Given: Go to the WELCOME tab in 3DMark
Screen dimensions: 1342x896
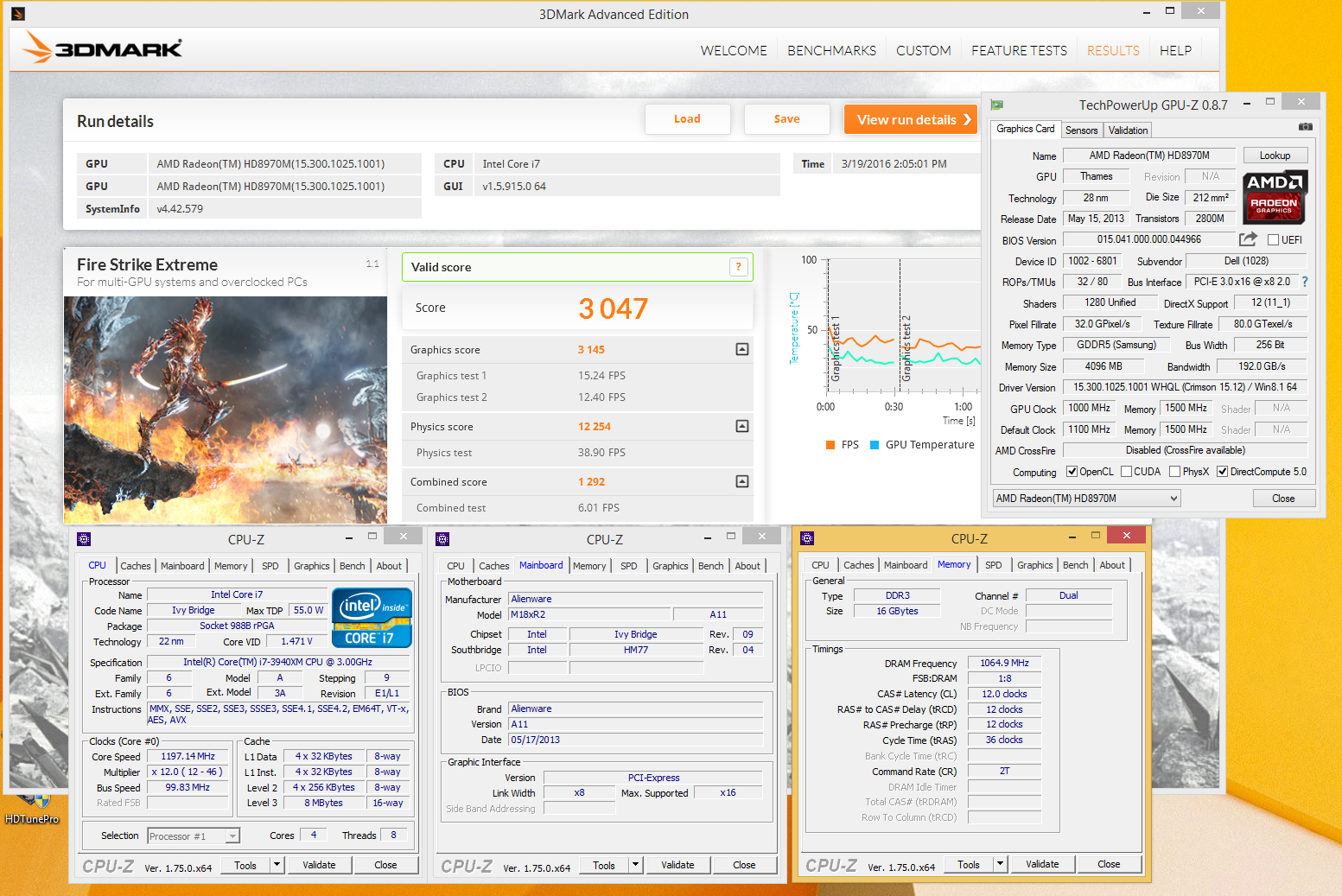Looking at the screenshot, I should point(734,51).
